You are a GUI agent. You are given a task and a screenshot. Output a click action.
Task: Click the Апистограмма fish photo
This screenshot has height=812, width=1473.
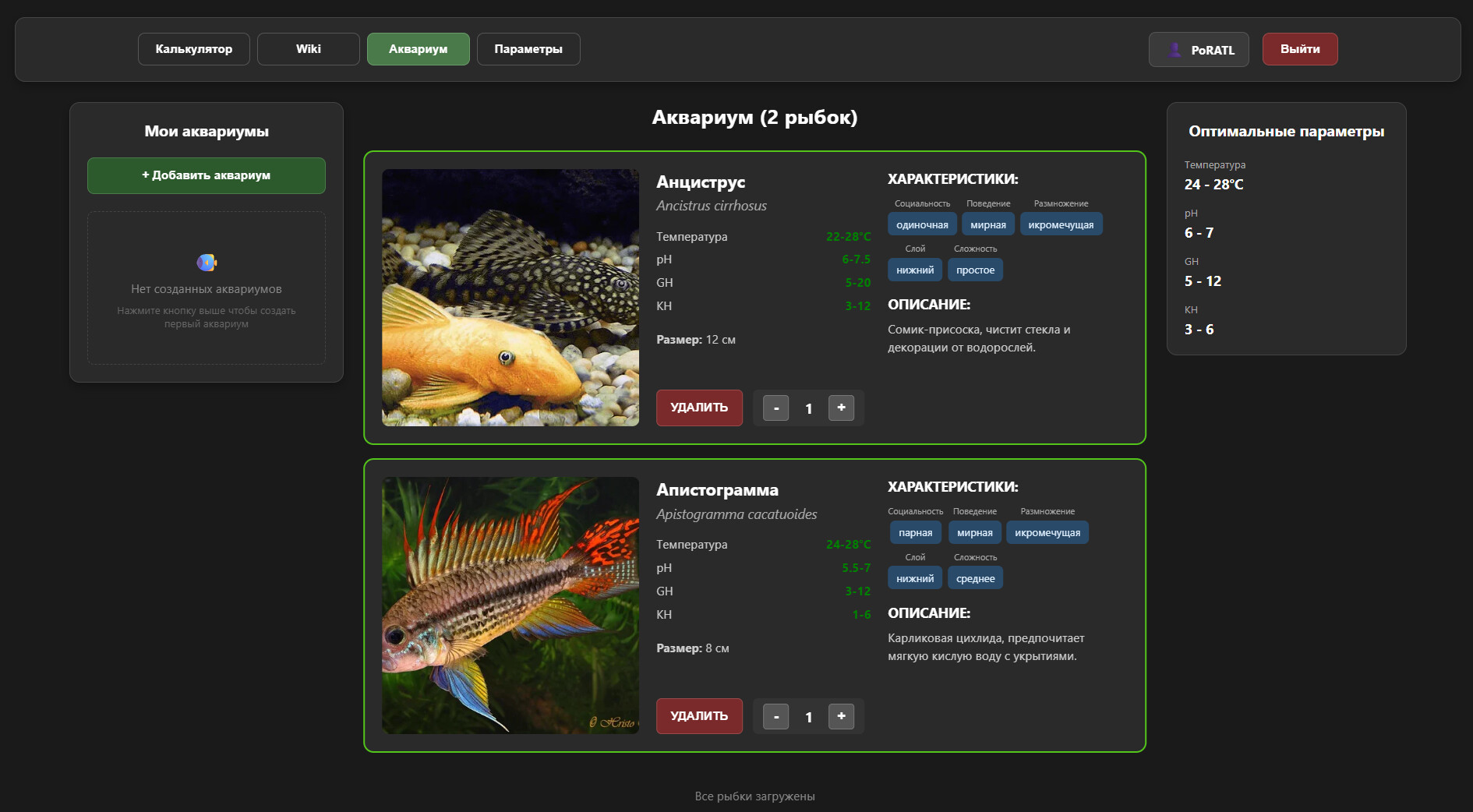point(510,605)
